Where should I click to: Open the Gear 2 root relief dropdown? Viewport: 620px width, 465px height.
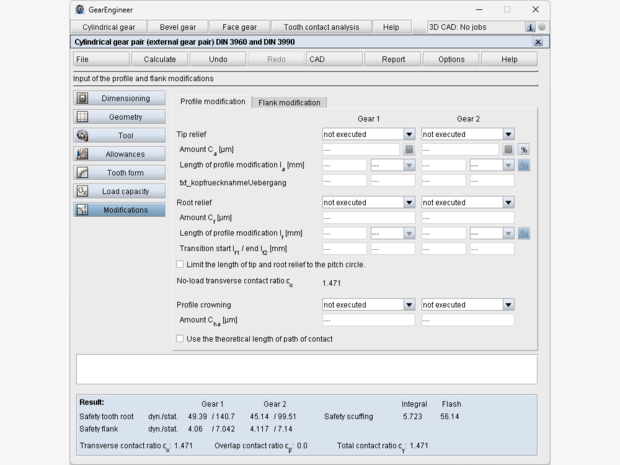pos(508,202)
